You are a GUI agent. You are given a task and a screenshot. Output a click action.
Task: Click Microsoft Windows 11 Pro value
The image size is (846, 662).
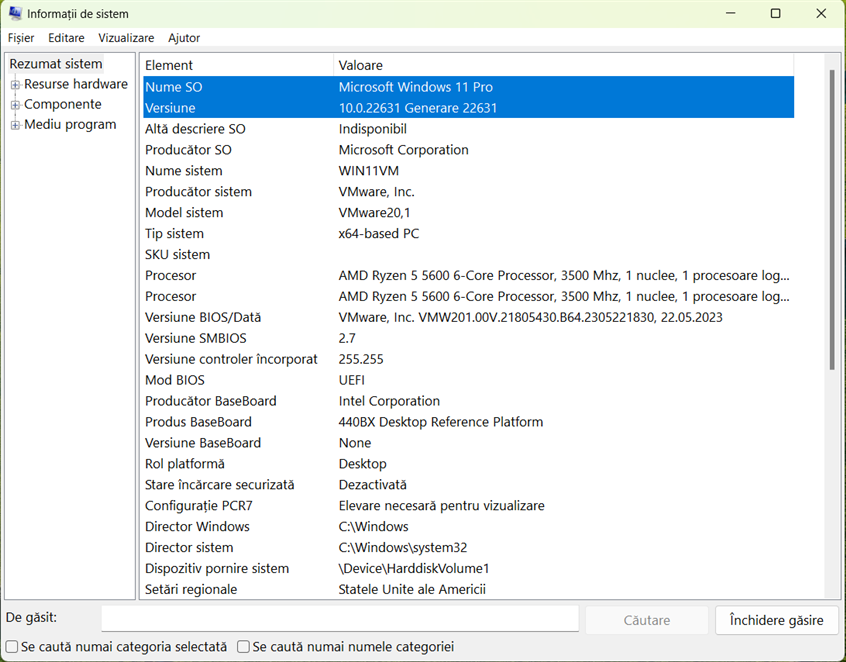tap(415, 87)
